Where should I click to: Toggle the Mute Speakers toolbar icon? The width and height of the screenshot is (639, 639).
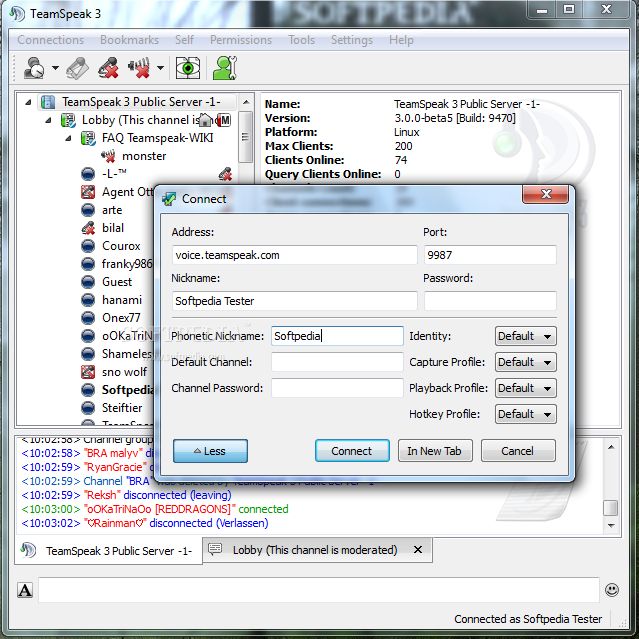point(139,68)
